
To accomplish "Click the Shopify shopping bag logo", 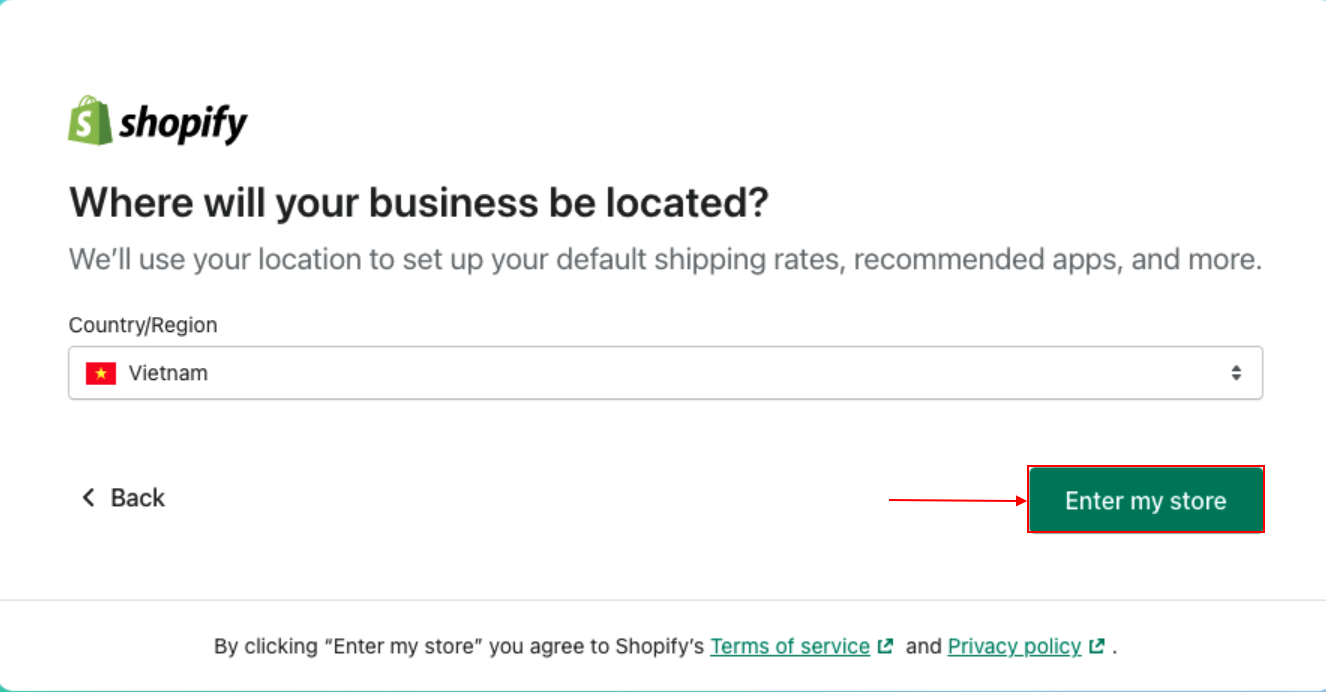I will tap(88, 120).
